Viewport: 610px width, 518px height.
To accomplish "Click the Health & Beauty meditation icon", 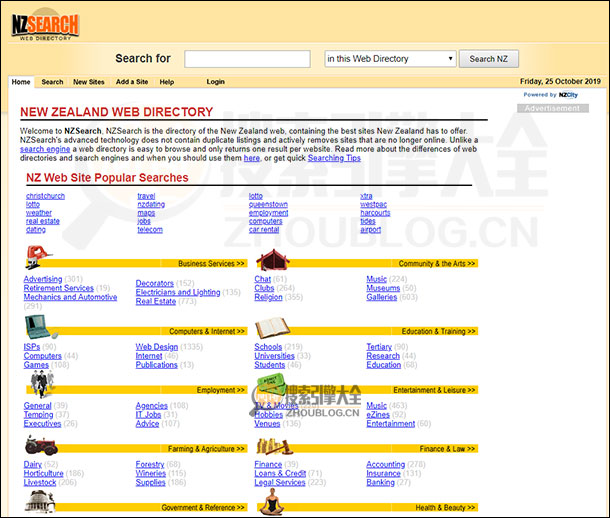I will 270,503.
